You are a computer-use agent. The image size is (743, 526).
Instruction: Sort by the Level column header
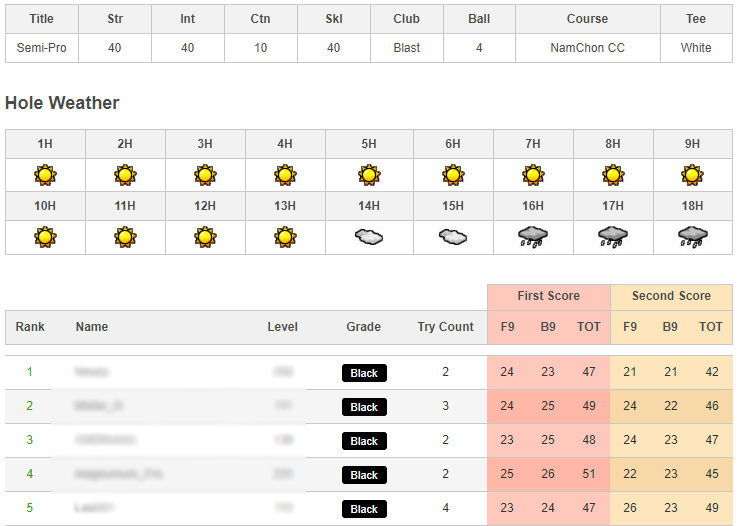pyautogui.click(x=282, y=327)
